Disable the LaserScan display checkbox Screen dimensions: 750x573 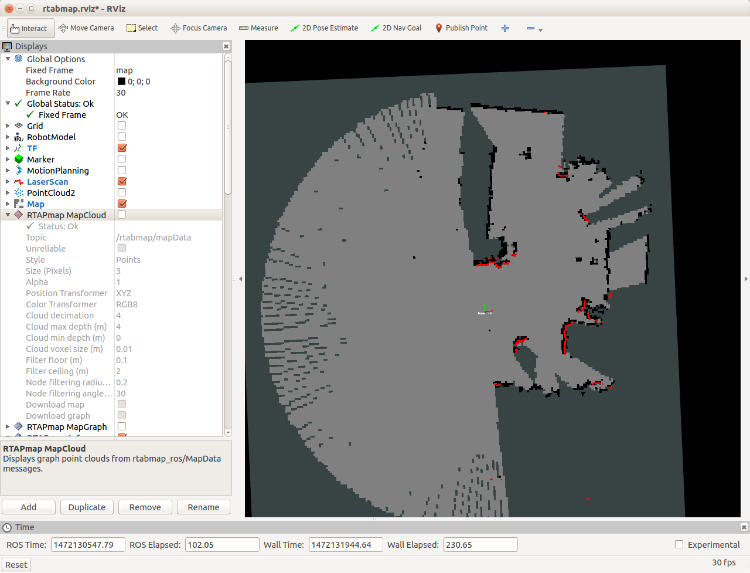tap(122, 181)
